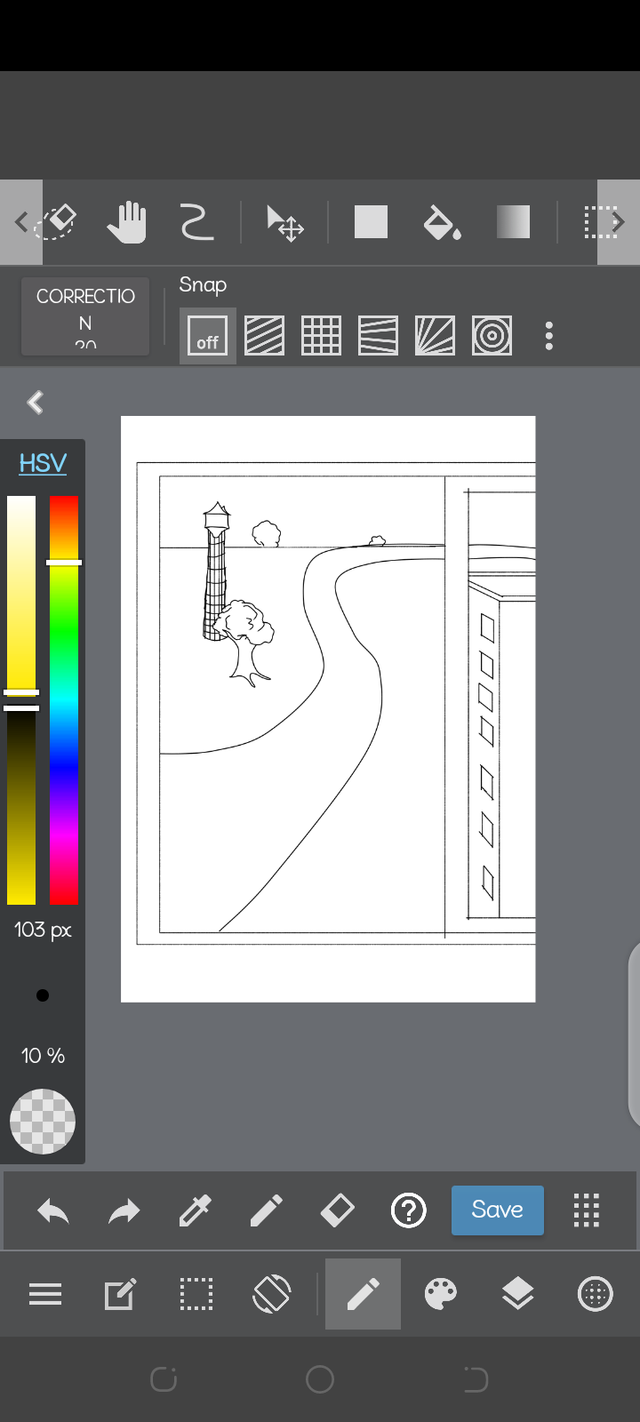The image size is (640, 1422).
Task: Adjust the saturation-brightness yellow slider bar
Action: 21,700
